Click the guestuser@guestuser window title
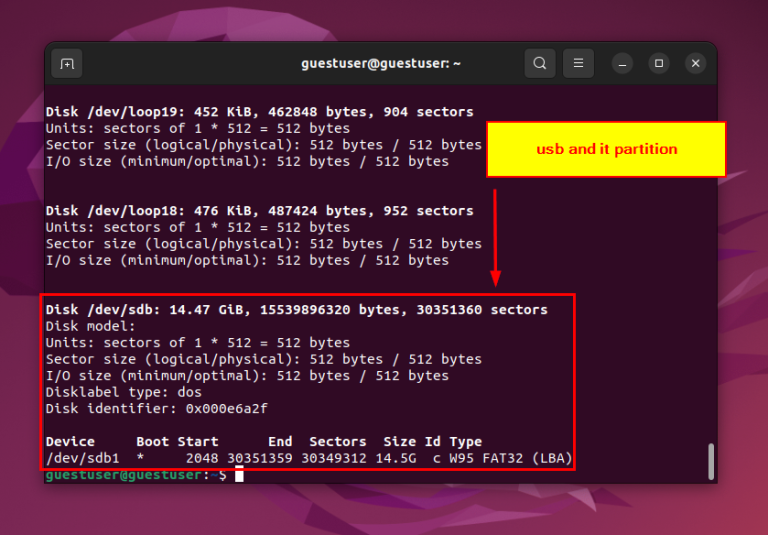Image resolution: width=768 pixels, height=535 pixels. click(381, 63)
